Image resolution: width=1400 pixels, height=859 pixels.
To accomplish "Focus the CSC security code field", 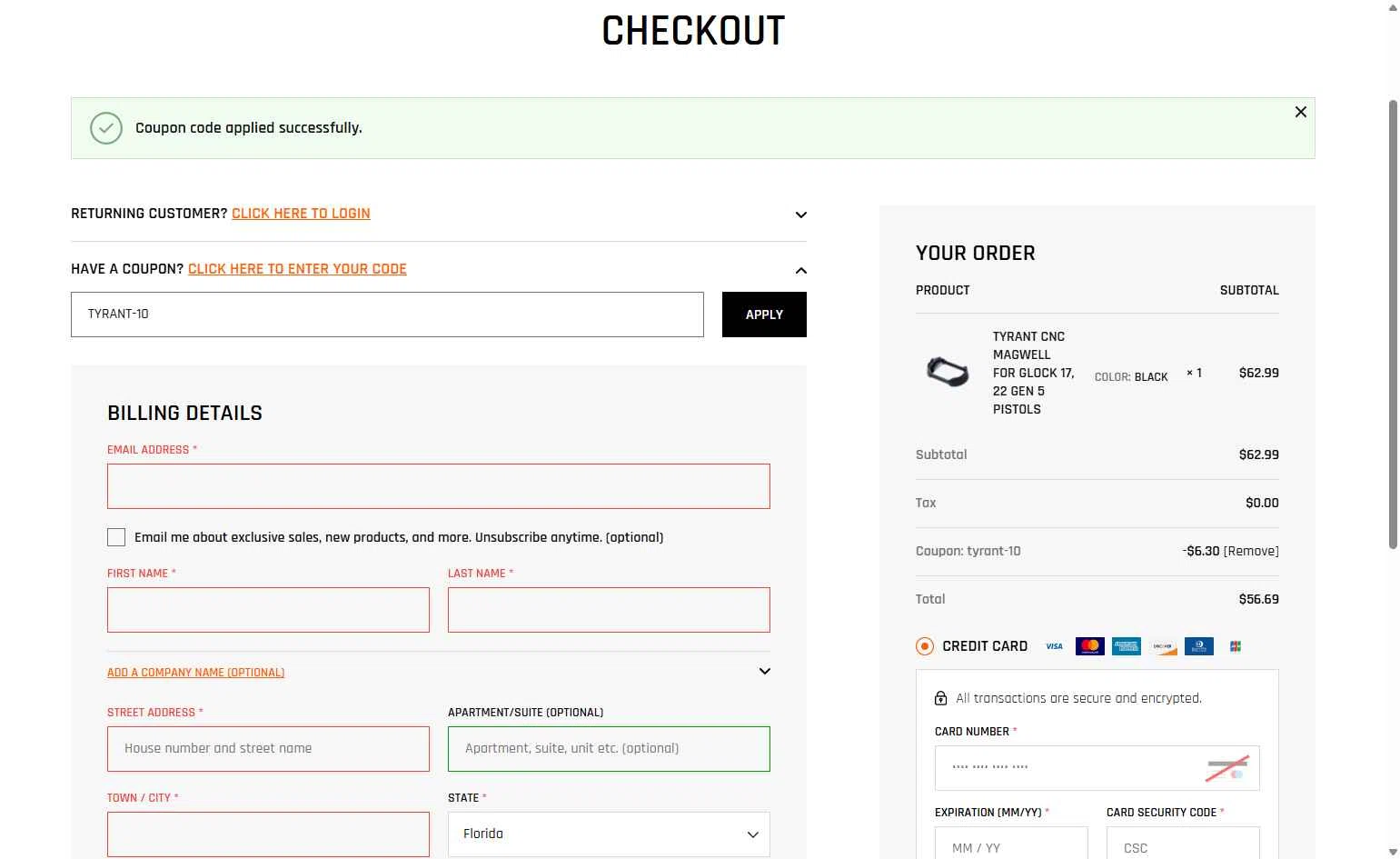I will [1183, 844].
